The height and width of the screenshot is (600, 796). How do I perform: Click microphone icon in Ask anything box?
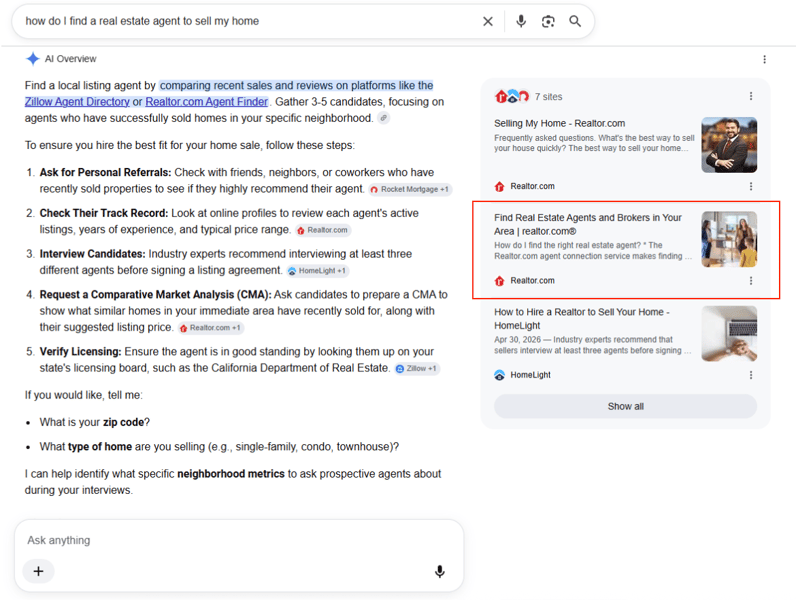click(x=440, y=572)
